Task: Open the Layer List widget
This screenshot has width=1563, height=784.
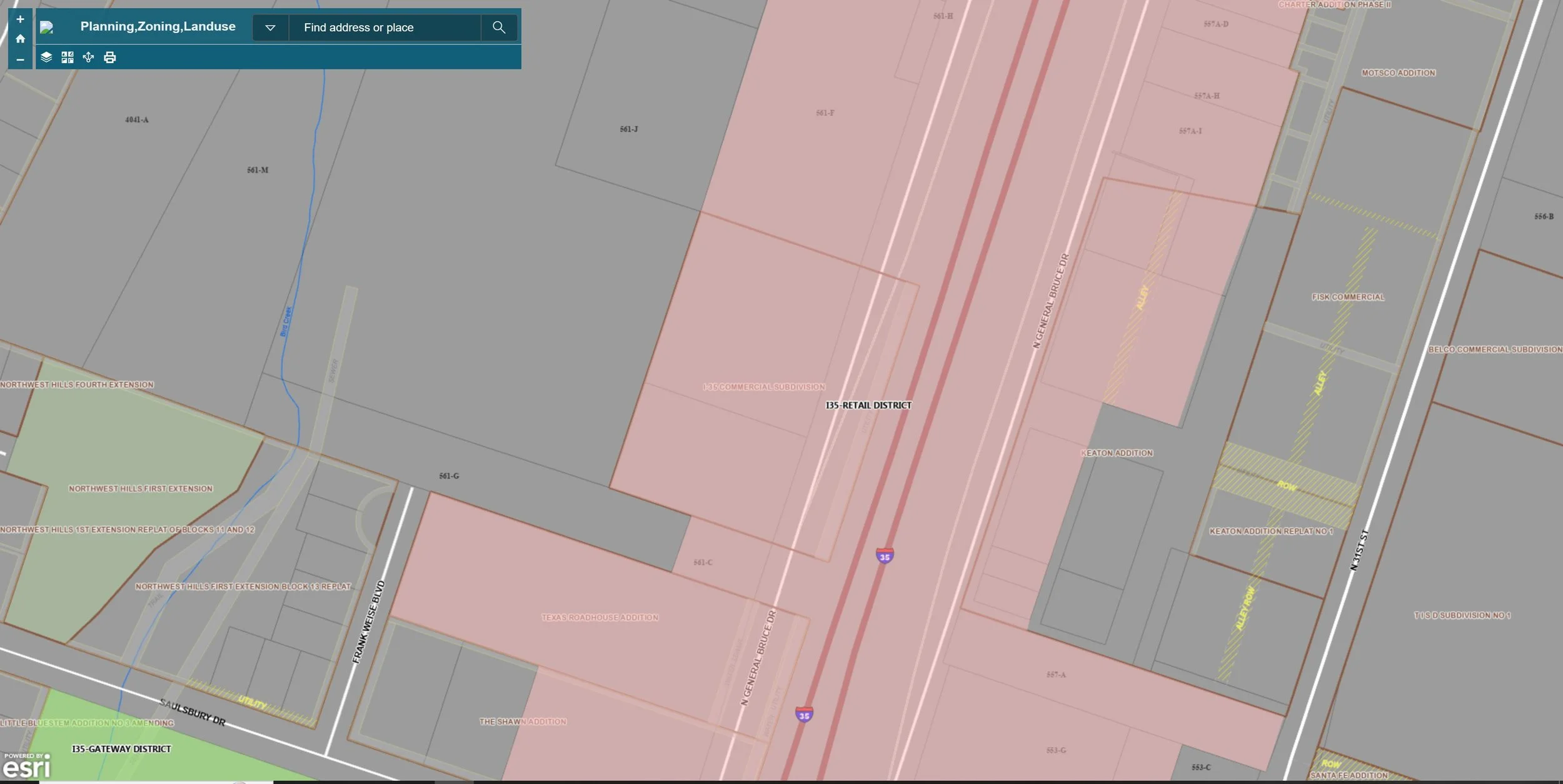Action: [x=46, y=58]
